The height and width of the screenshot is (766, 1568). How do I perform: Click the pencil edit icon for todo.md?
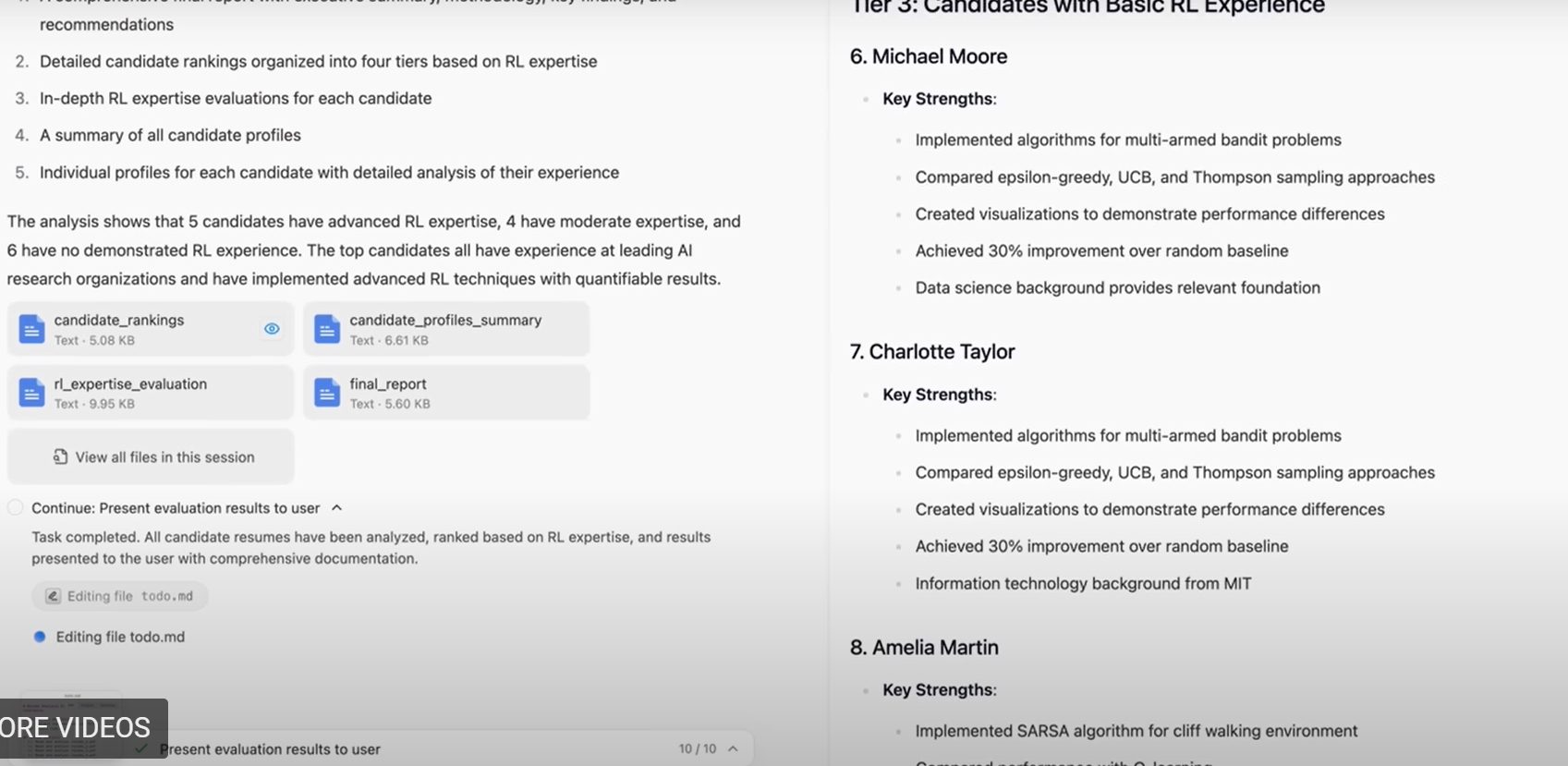point(53,596)
